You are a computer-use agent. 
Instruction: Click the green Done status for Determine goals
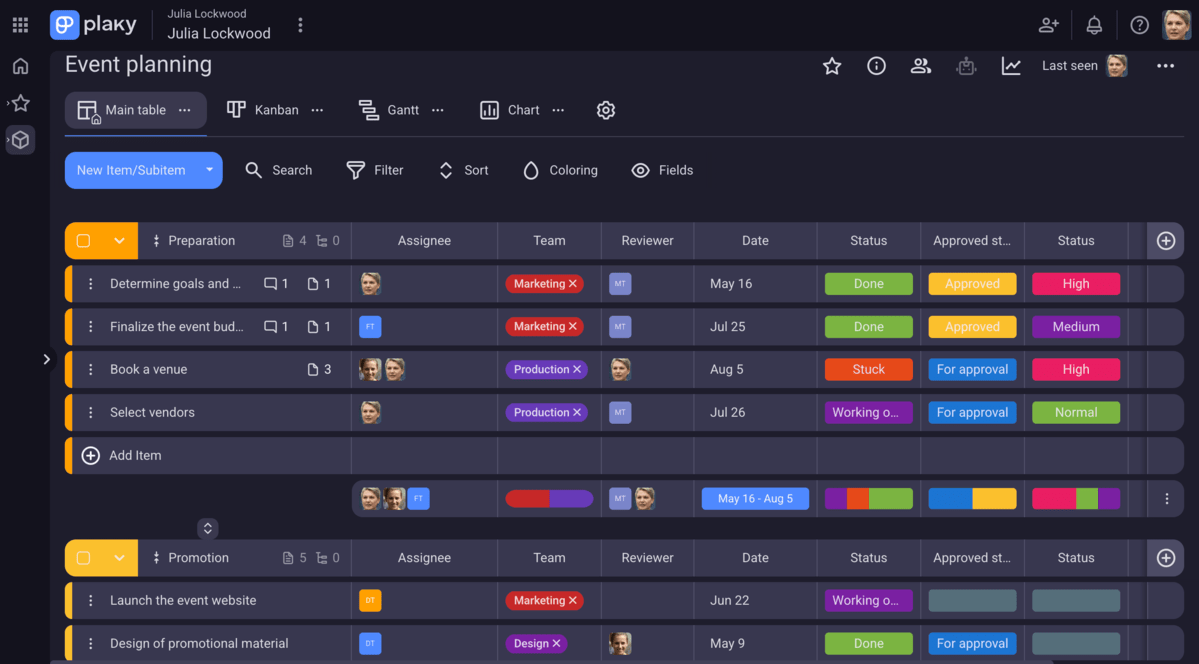[868, 283]
